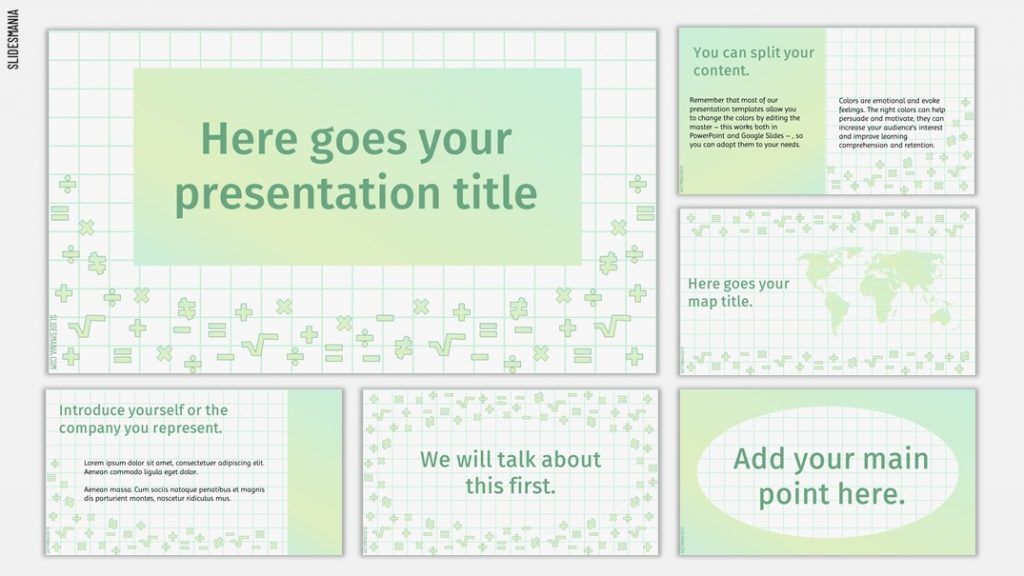This screenshot has height=576, width=1024.
Task: Select the 'Add your main point here' slide
Action: [x=827, y=472]
